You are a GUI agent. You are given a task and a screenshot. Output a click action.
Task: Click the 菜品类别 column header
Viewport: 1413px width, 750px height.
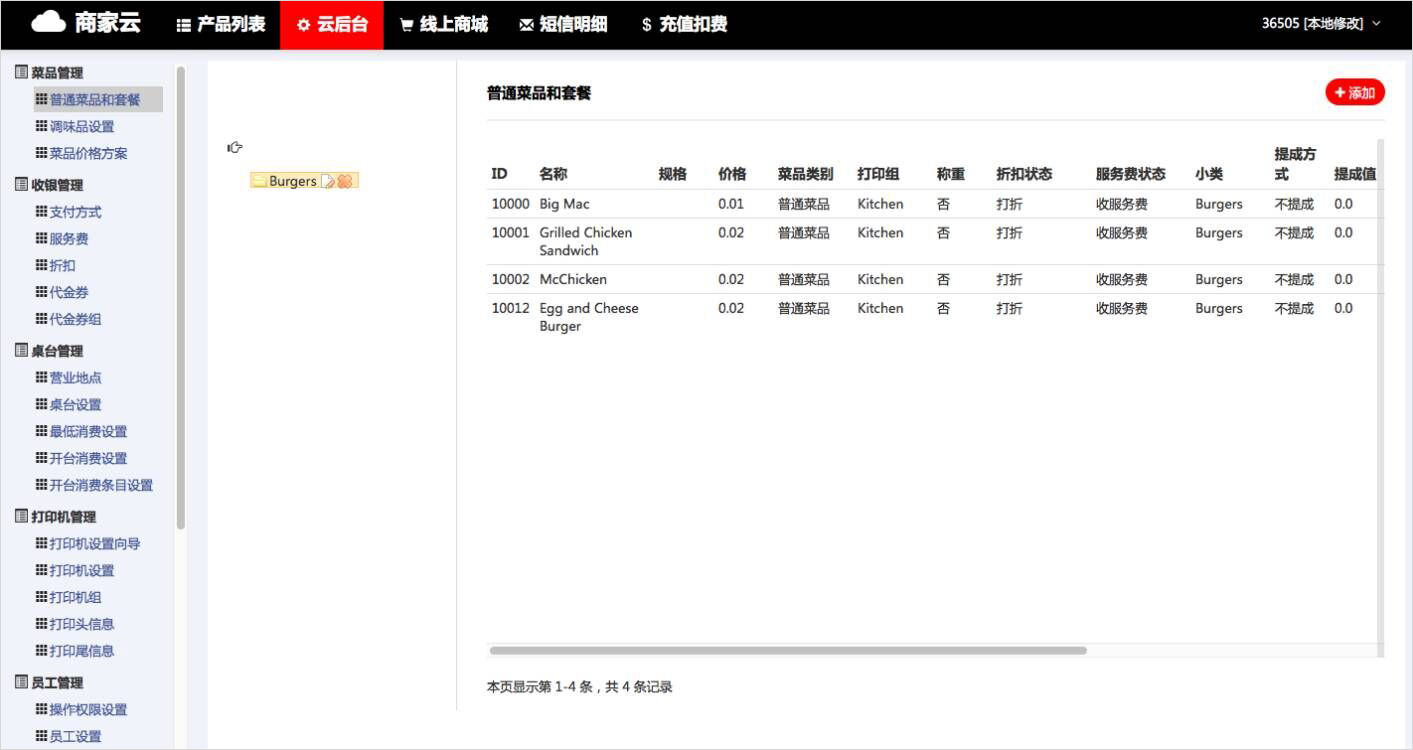click(805, 174)
